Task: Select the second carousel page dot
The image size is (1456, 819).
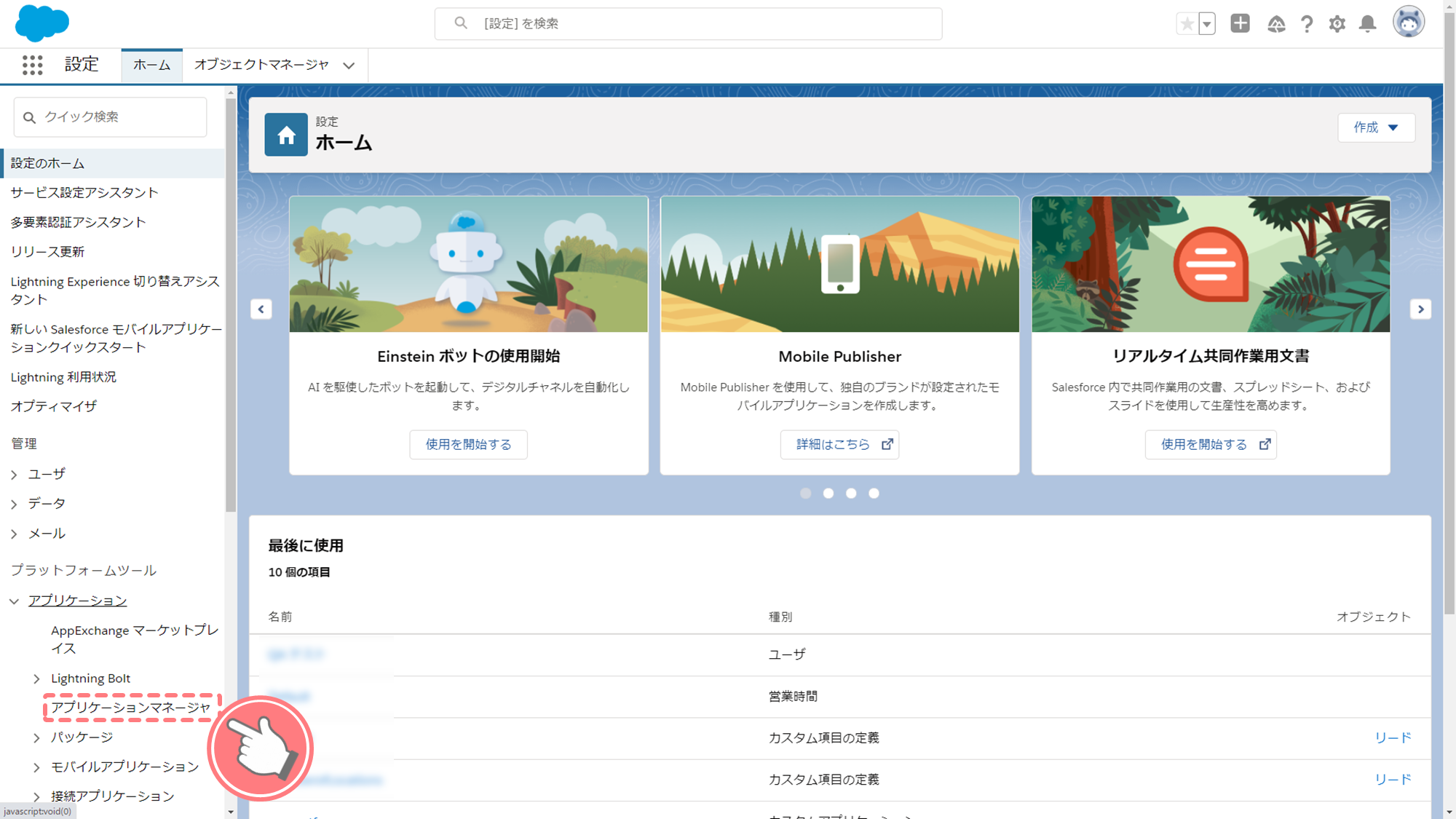Action: click(x=828, y=493)
